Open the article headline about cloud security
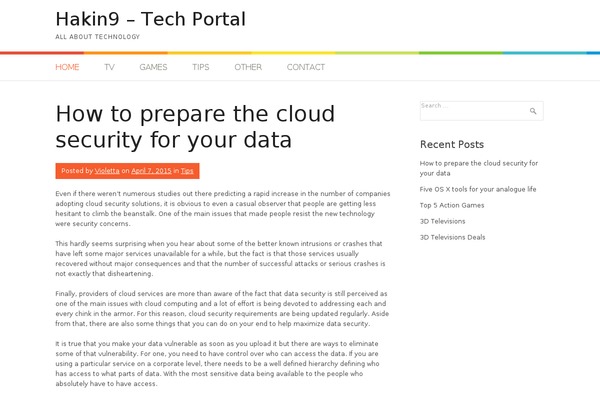600x400 pixels. point(195,127)
